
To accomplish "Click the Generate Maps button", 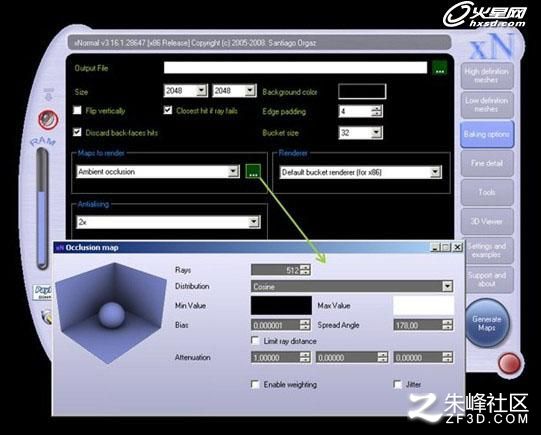I will click(x=487, y=323).
